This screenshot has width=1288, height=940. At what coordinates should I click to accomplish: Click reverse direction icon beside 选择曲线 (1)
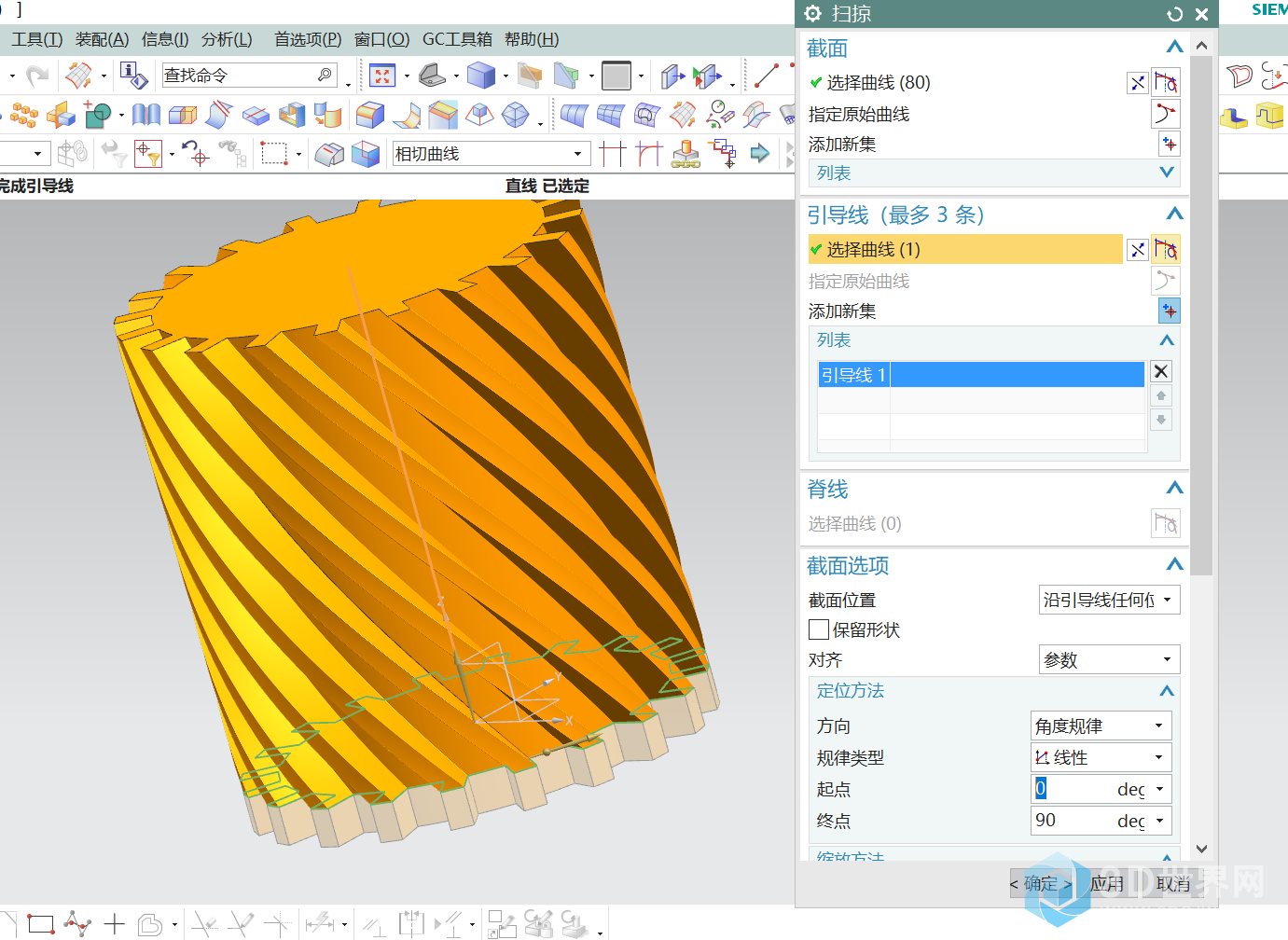[1138, 249]
